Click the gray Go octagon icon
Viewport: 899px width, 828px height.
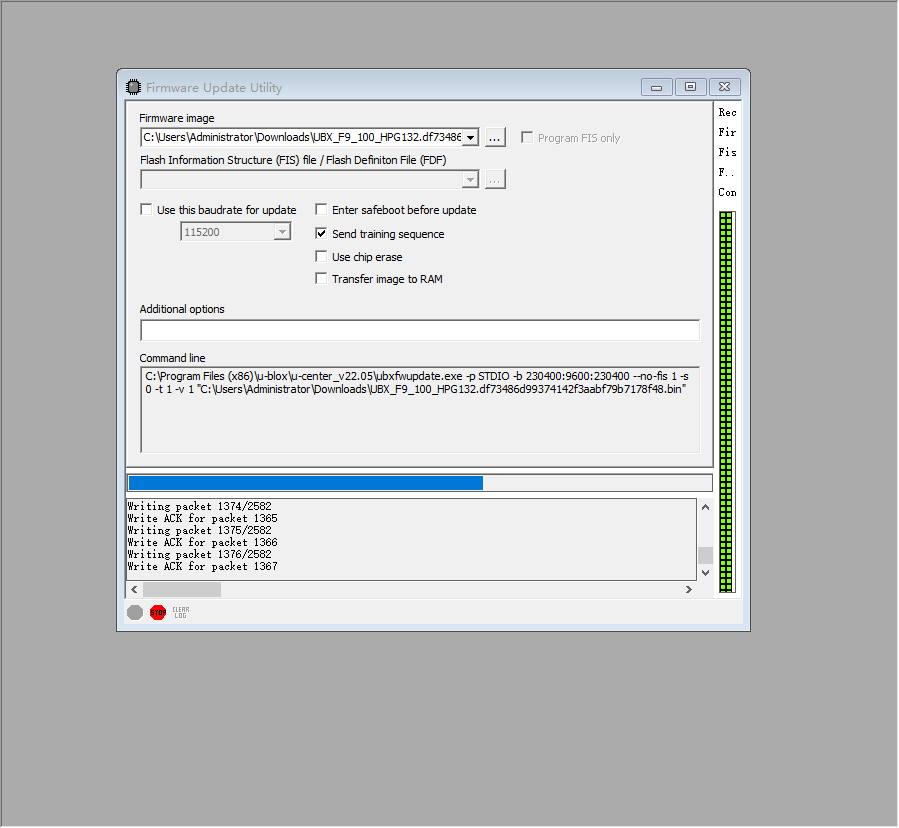(x=135, y=612)
